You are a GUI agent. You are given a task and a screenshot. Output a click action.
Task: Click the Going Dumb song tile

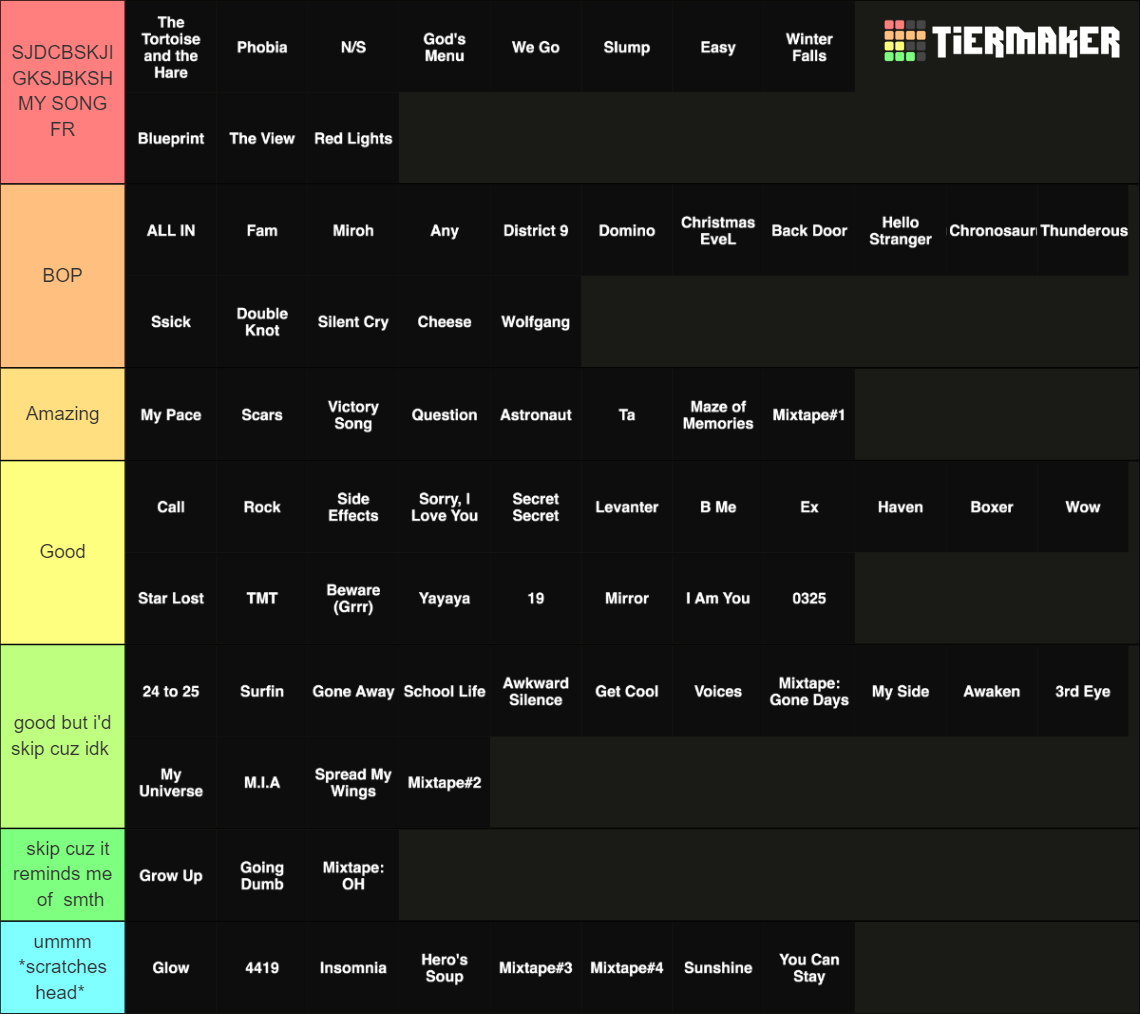262,875
